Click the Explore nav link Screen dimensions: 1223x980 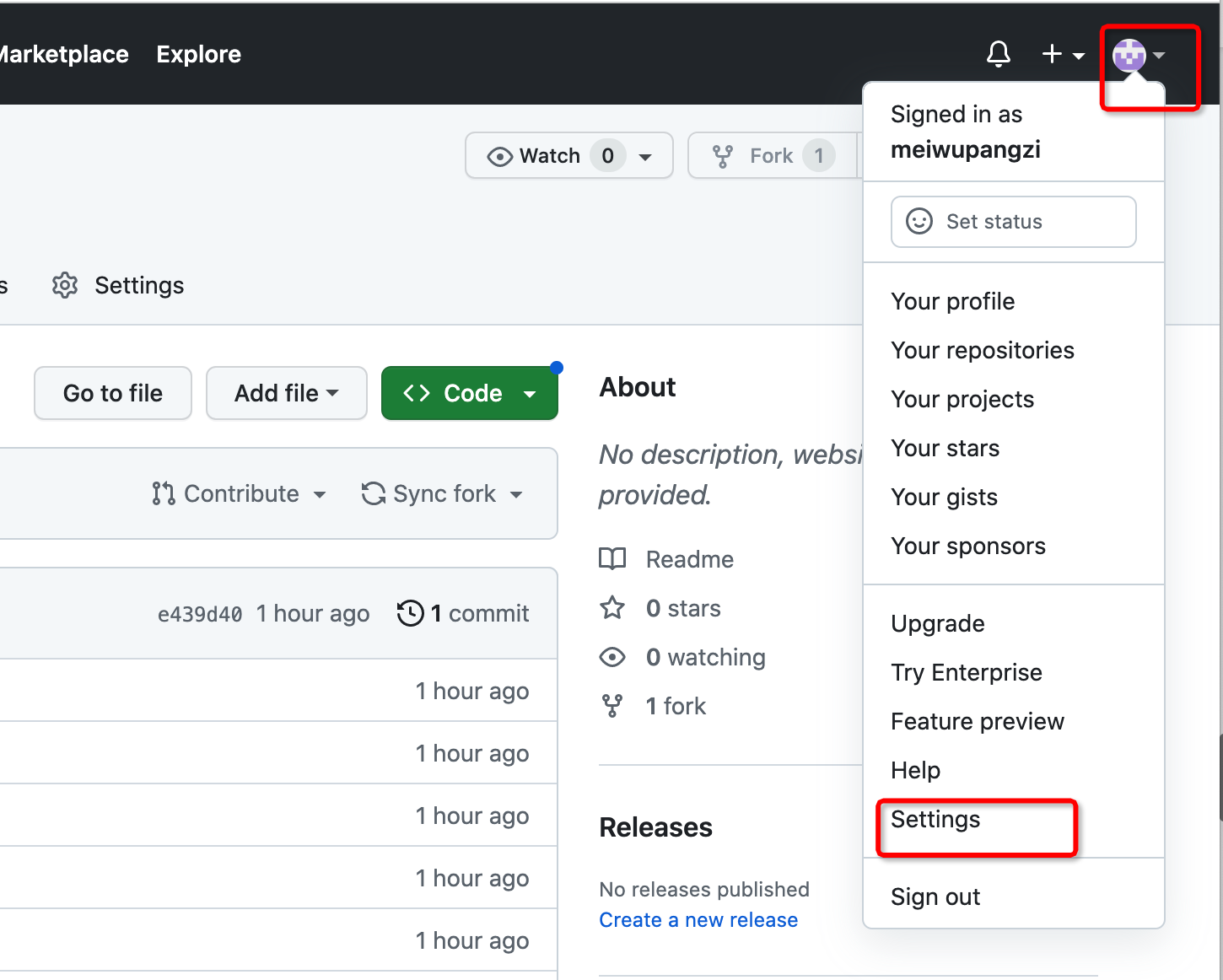[x=199, y=54]
